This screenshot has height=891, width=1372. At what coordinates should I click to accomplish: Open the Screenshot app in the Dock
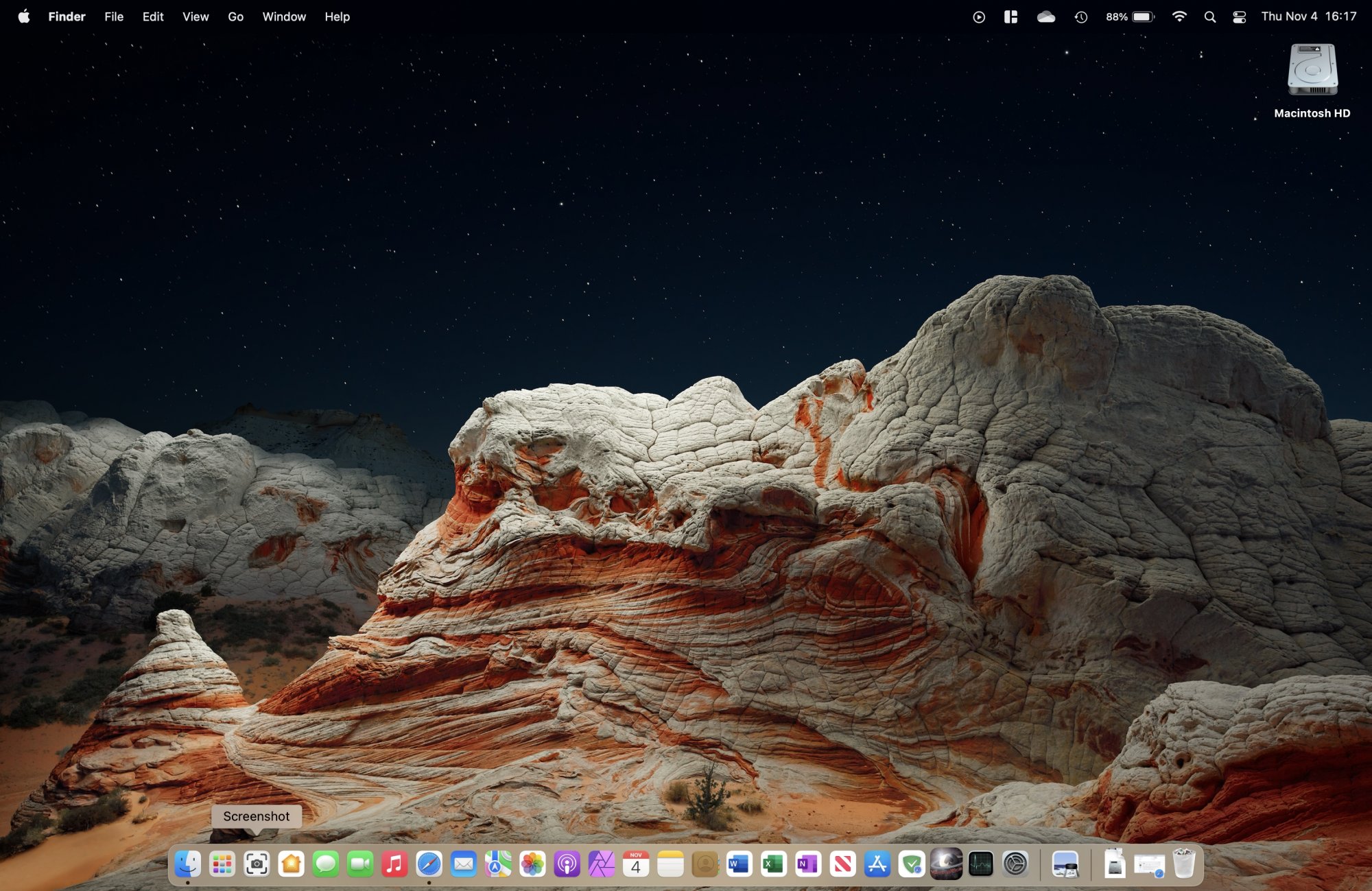pos(257,864)
